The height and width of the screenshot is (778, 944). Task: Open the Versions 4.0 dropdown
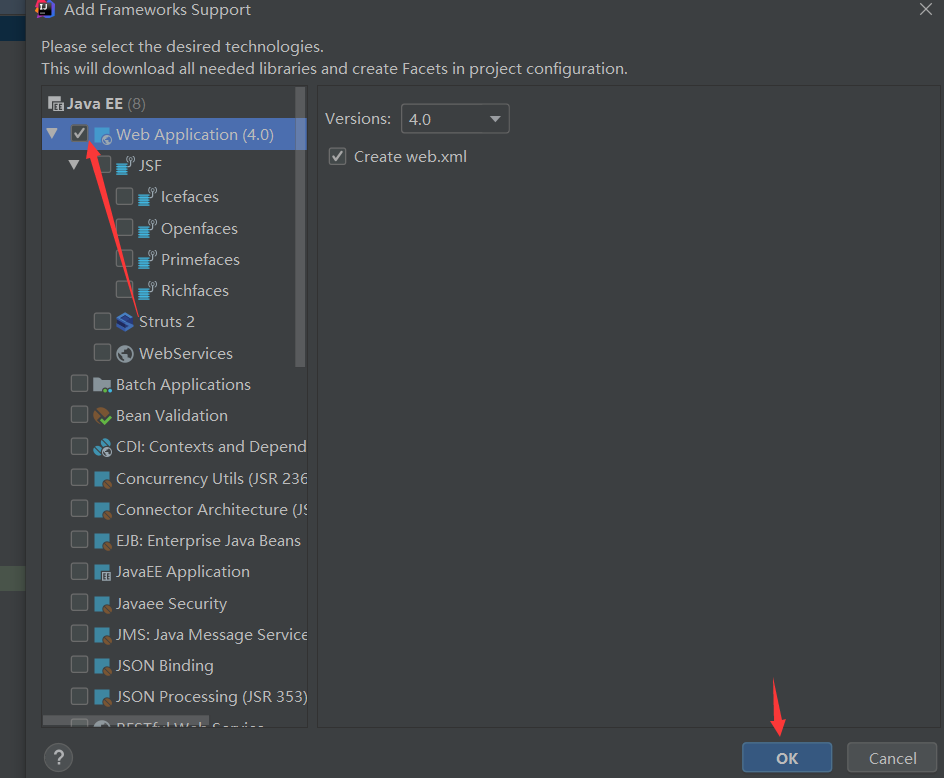(455, 119)
